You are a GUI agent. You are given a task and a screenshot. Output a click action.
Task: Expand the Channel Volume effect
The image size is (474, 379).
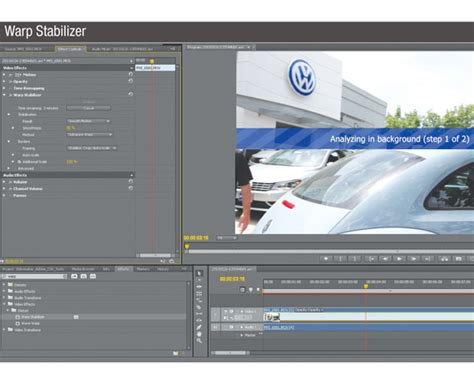4,189
